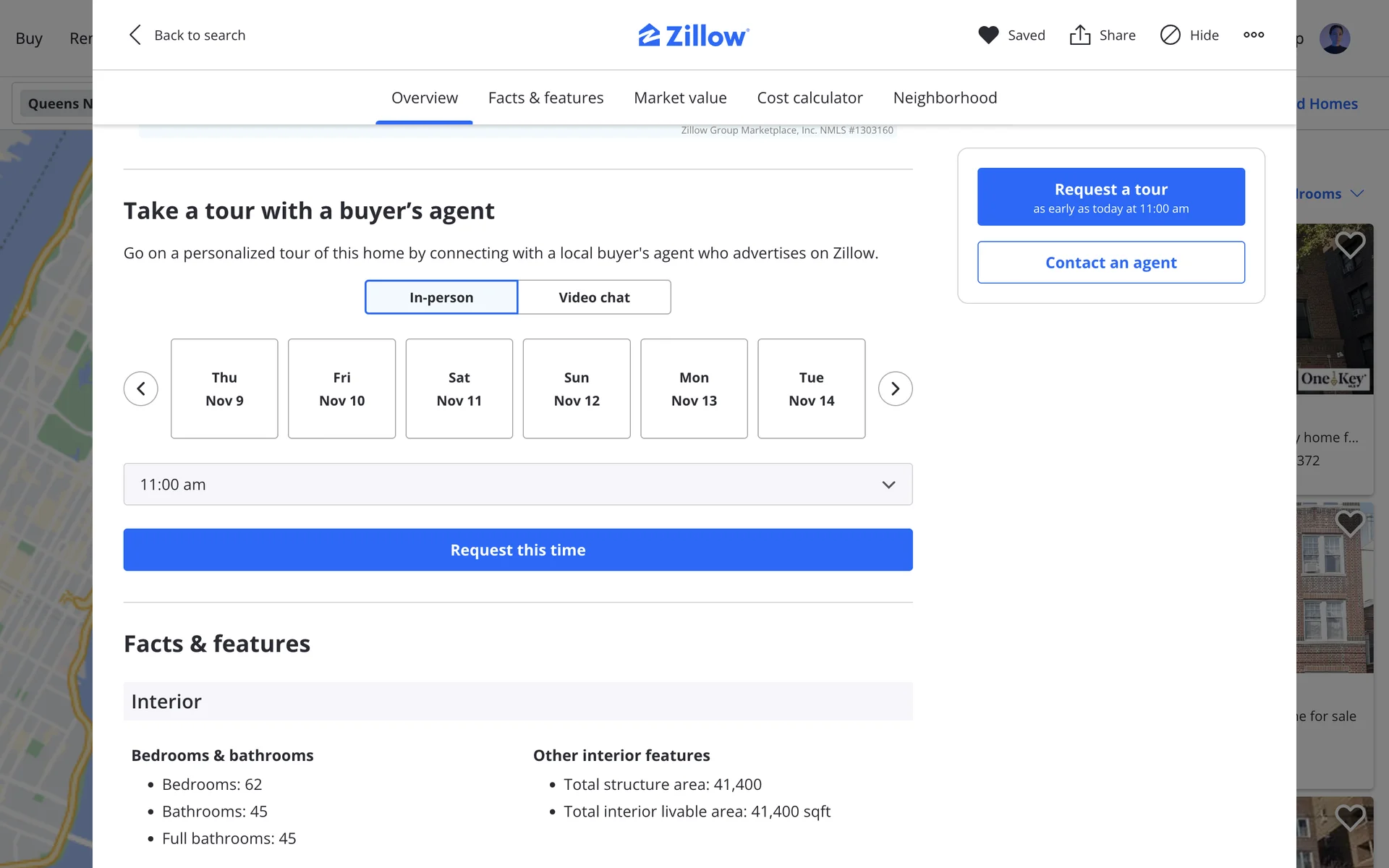This screenshot has width=1389, height=868.
Task: Open the three-dot more options menu
Action: [1254, 35]
